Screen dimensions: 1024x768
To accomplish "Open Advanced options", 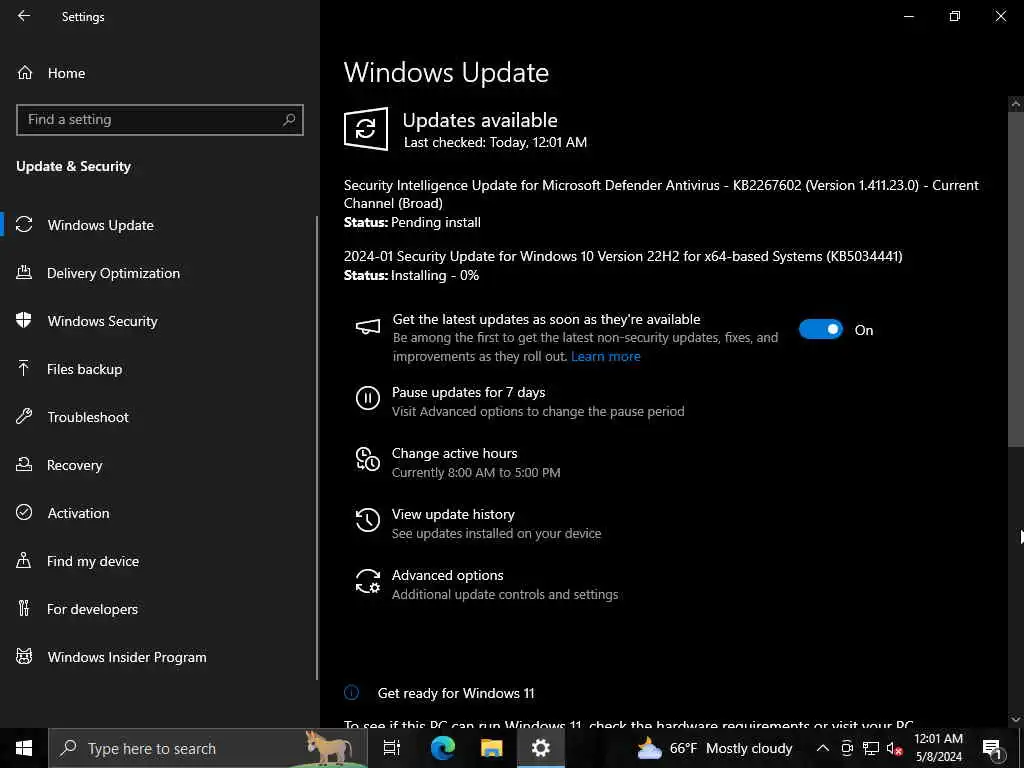I will pos(447,575).
